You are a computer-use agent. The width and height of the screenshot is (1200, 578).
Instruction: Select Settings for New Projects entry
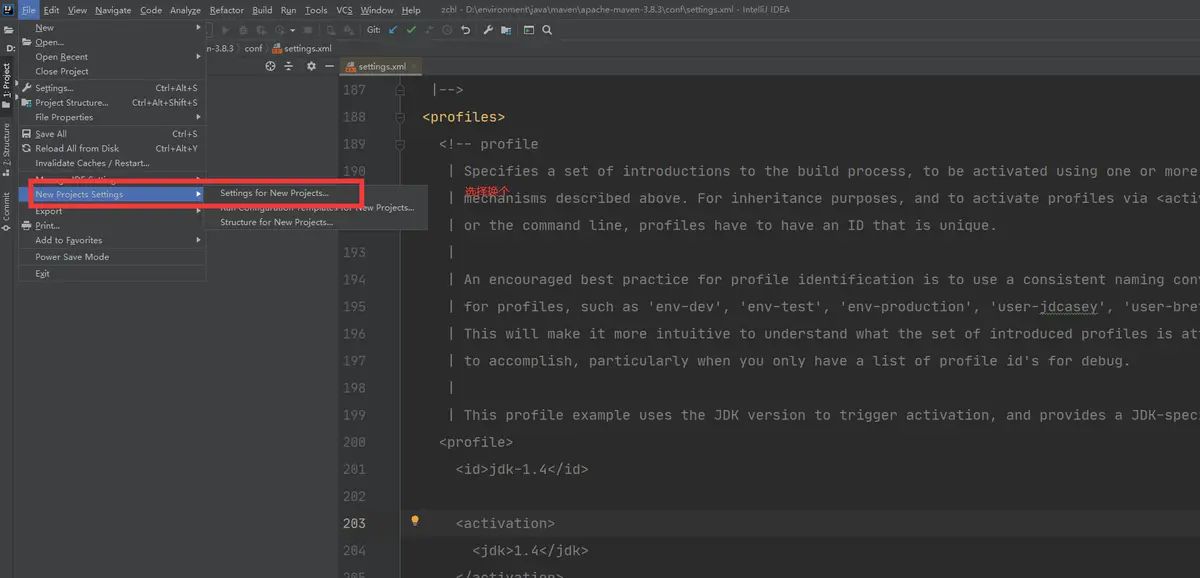(274, 193)
